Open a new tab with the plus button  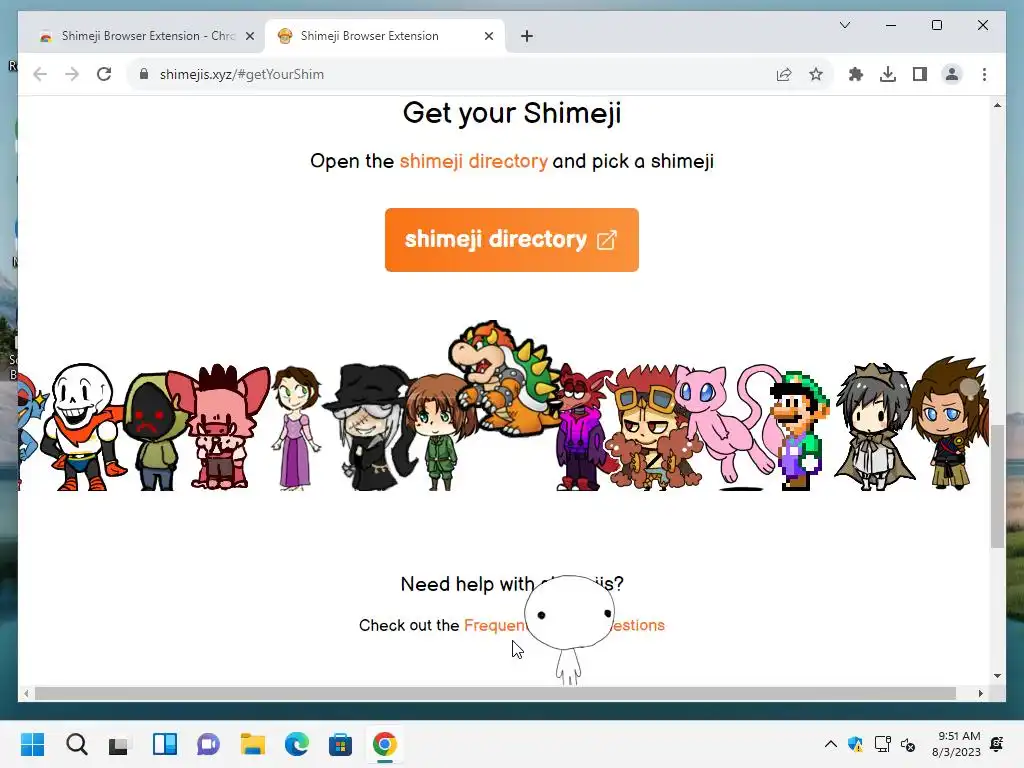point(527,36)
